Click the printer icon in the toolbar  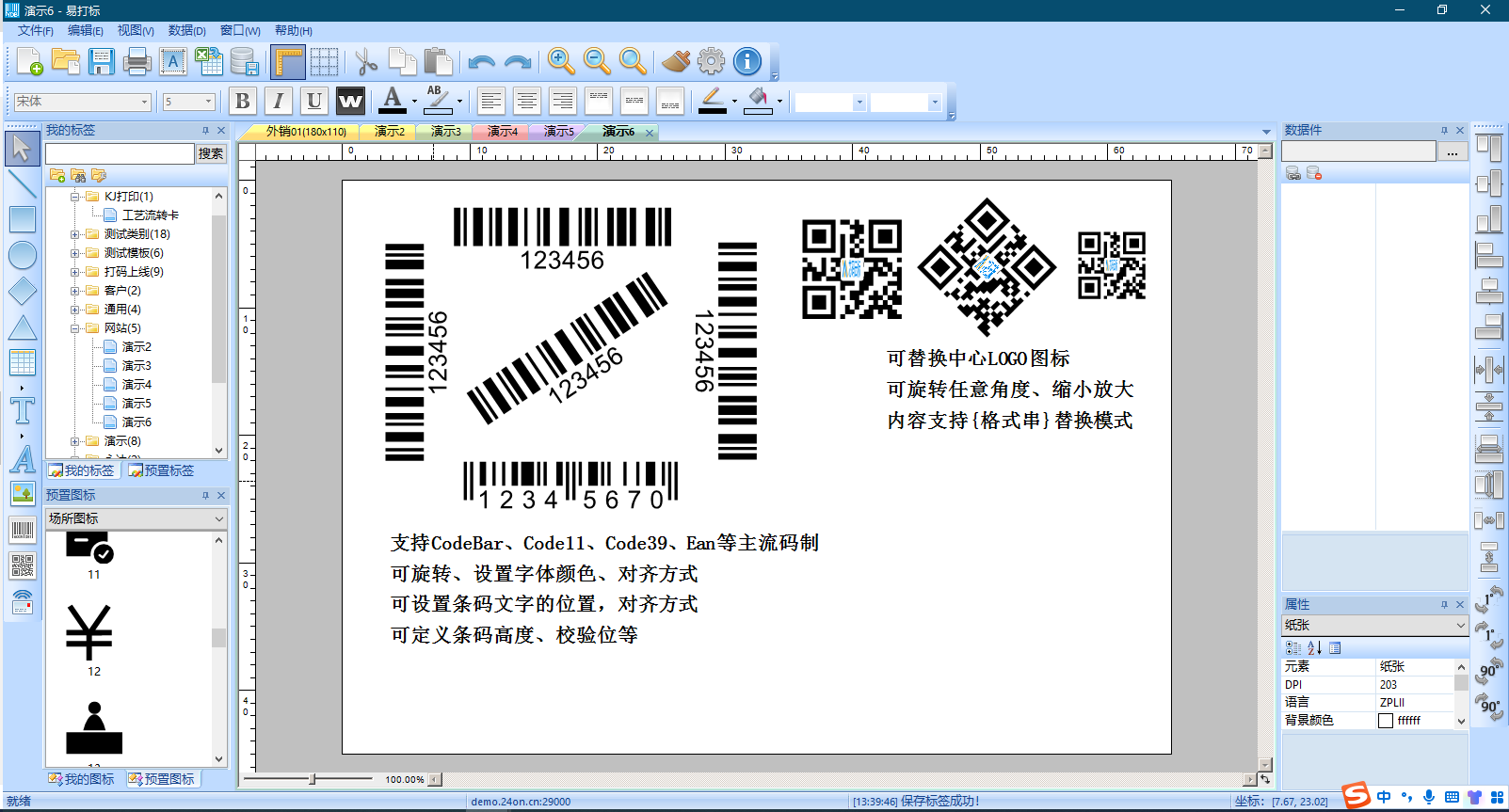pos(137,62)
